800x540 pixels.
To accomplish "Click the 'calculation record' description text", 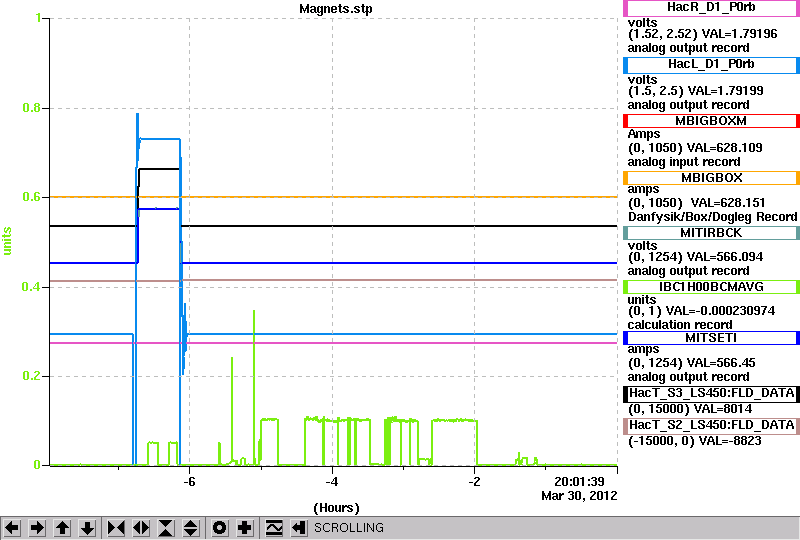I will (x=680, y=325).
